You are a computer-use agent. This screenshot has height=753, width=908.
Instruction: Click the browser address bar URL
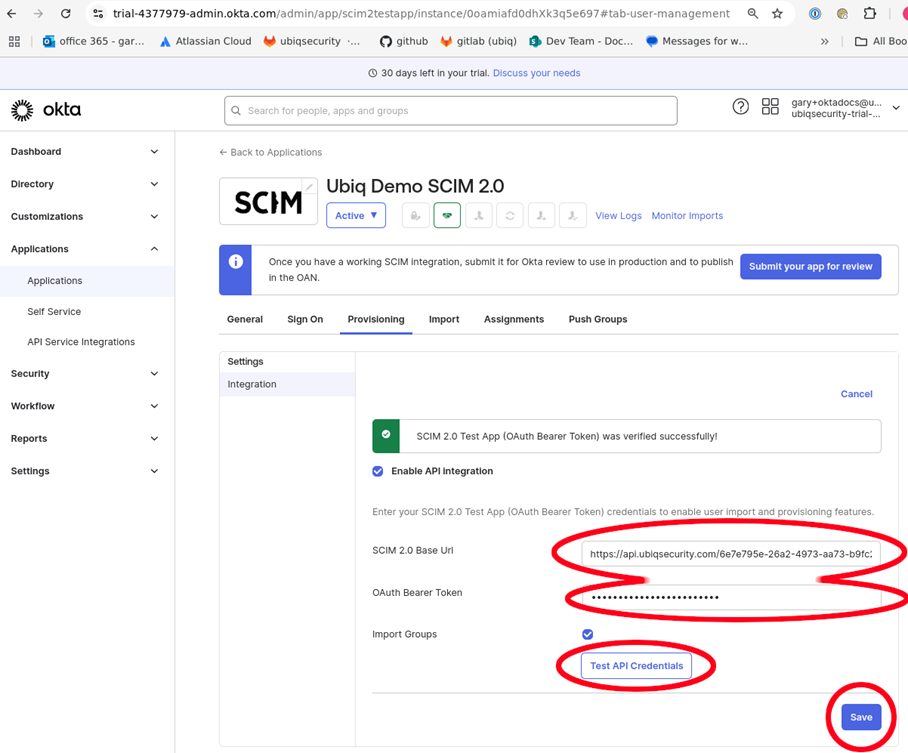[422, 13]
